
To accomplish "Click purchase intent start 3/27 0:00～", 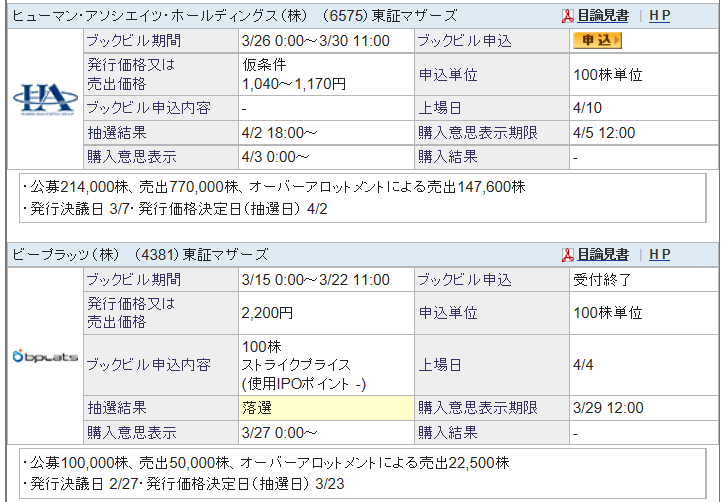I will pyautogui.click(x=279, y=432).
